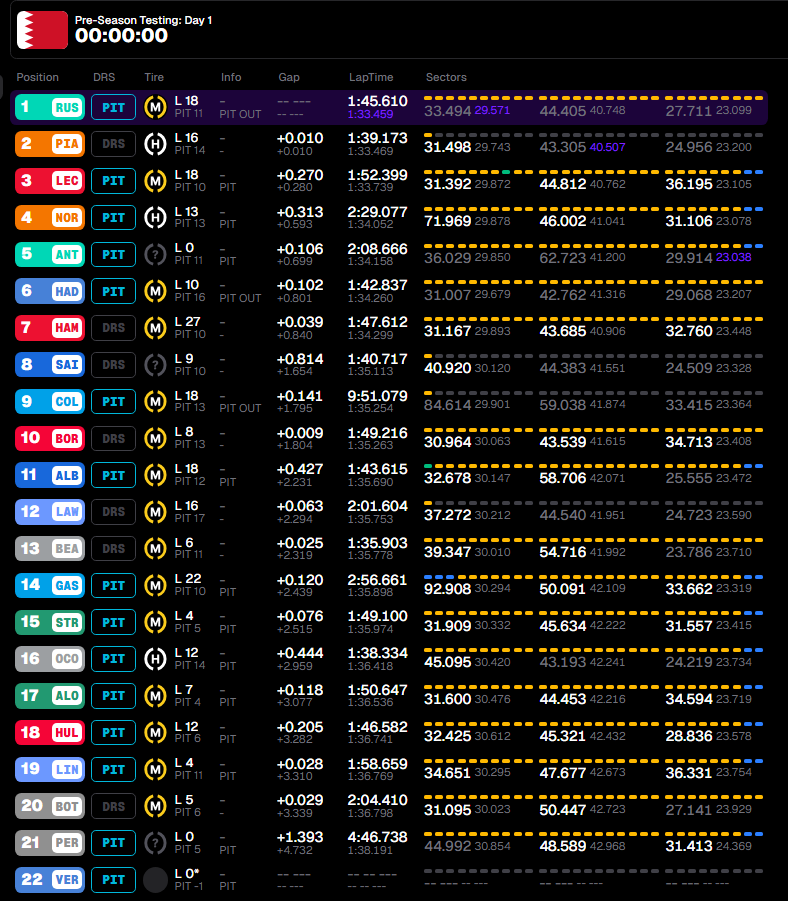Click Perez's +1.393 gap value
The height and width of the screenshot is (901, 788).
coord(300,837)
